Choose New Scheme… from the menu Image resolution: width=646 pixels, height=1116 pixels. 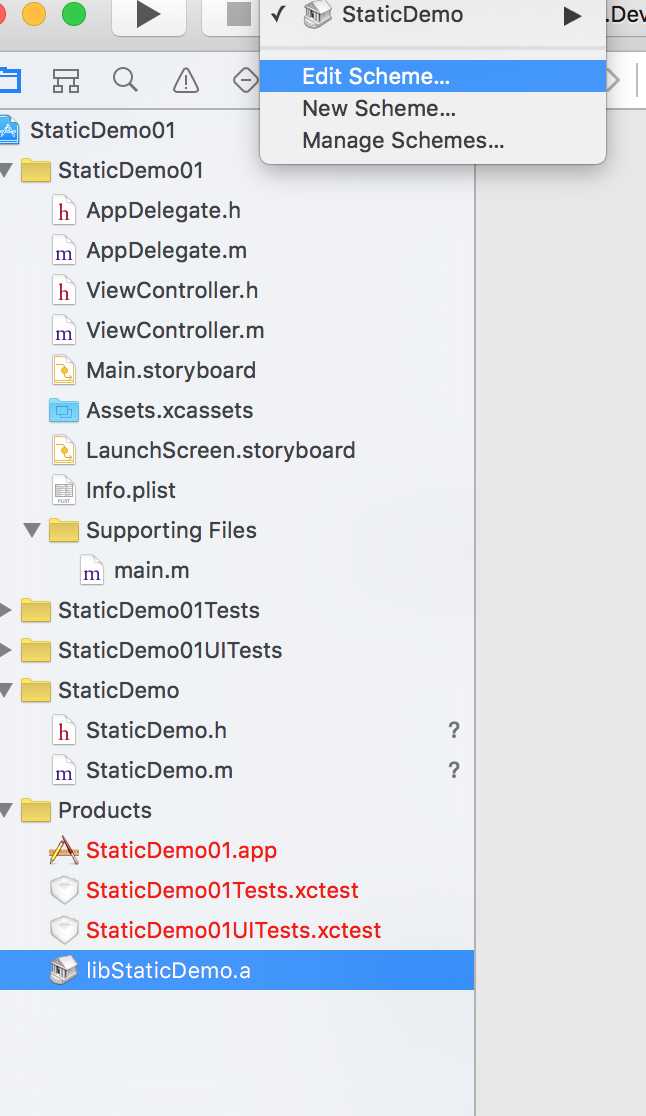433,108
